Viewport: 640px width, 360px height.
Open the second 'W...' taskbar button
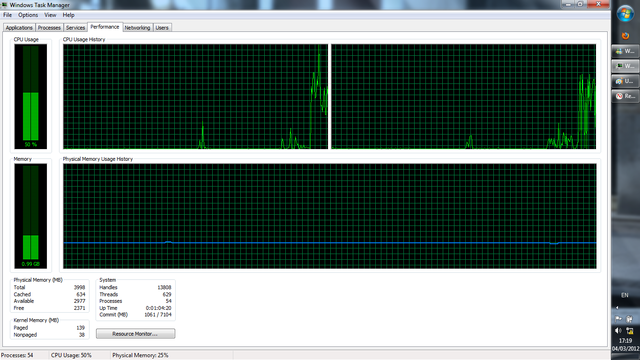[625, 66]
